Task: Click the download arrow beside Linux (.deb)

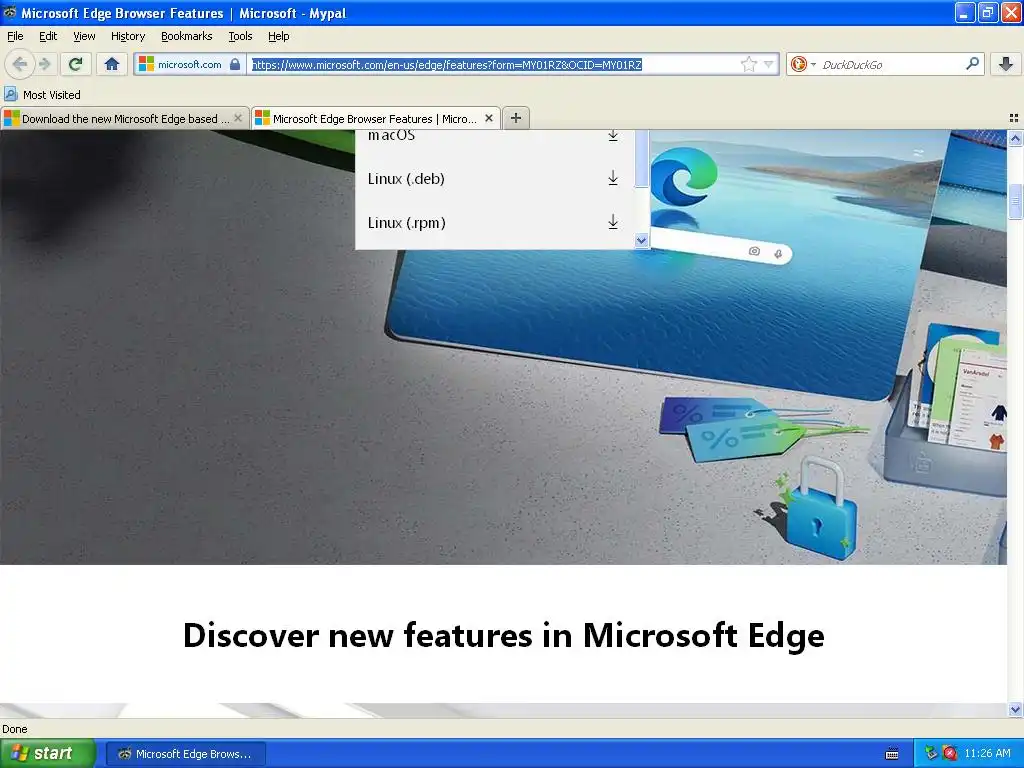Action: tap(613, 178)
